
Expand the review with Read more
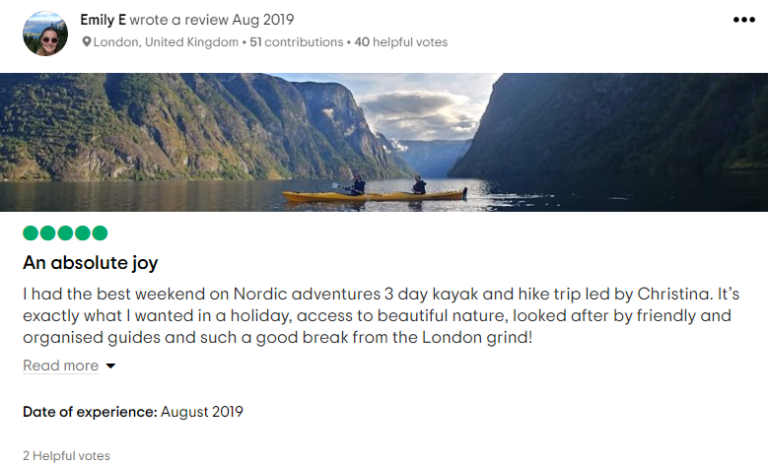[61, 366]
